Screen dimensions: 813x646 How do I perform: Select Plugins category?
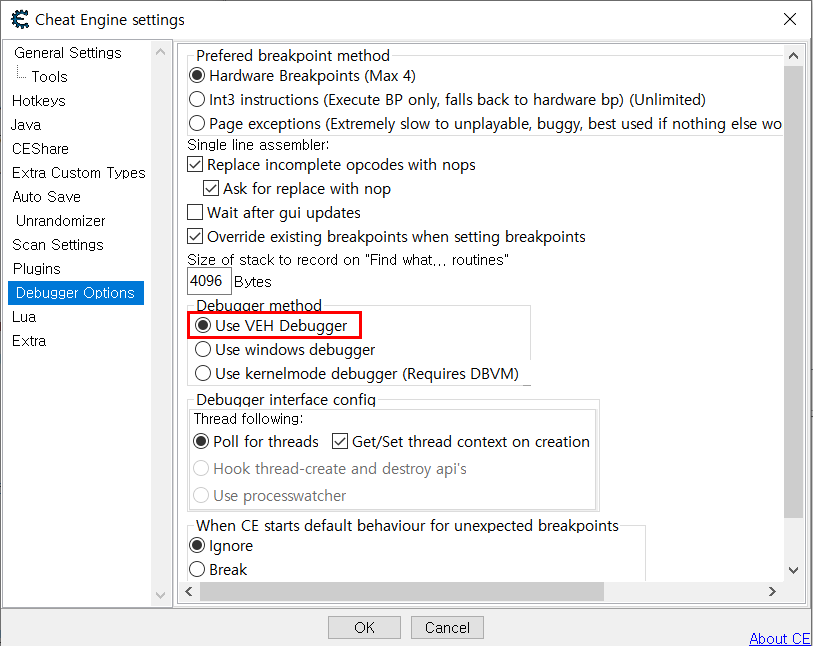37,269
